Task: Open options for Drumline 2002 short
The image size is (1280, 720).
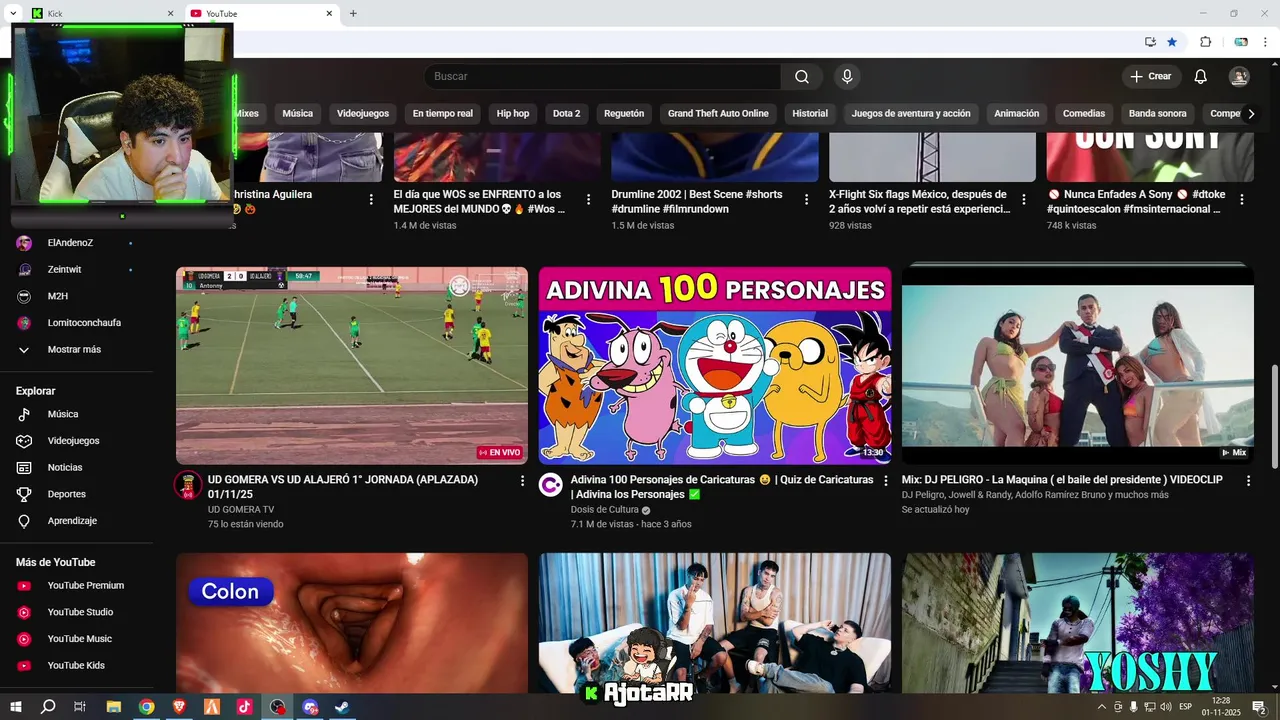Action: pos(806,200)
